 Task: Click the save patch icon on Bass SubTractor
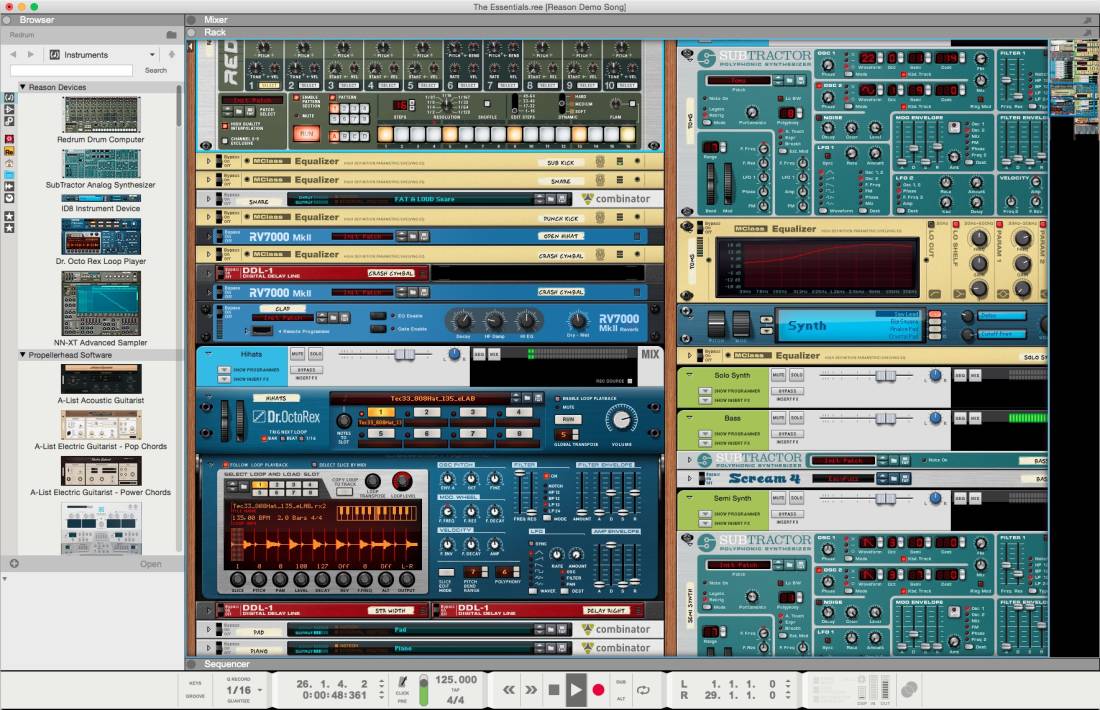(905, 460)
